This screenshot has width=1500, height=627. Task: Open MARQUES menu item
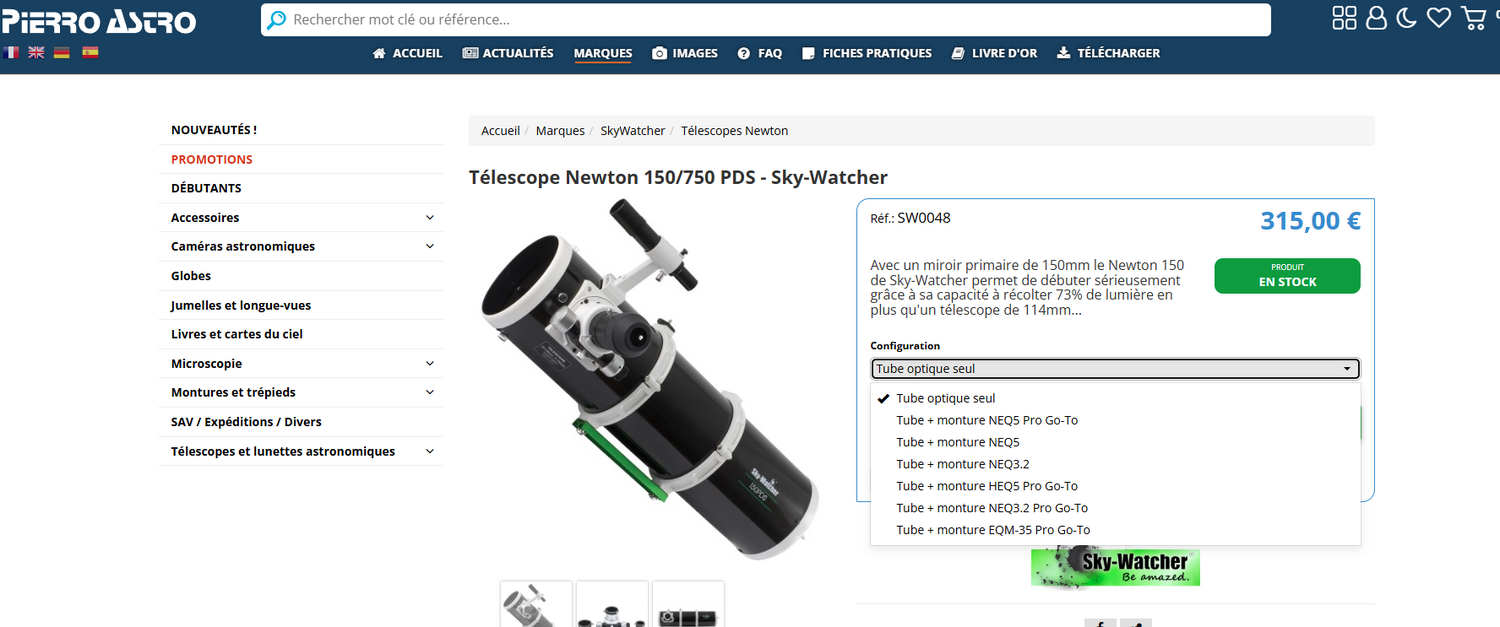[x=603, y=53]
